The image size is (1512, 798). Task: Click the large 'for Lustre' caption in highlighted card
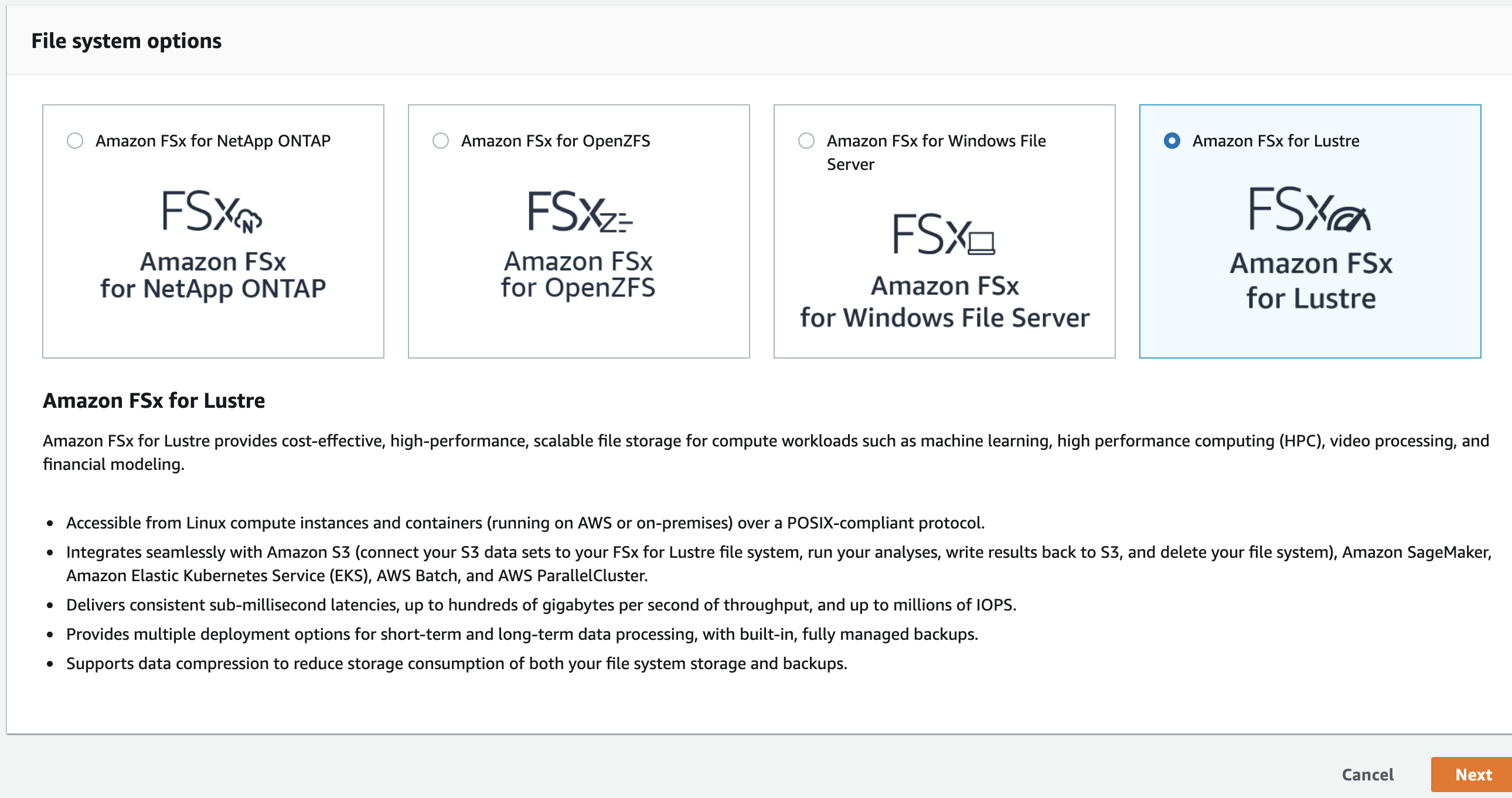[1310, 298]
